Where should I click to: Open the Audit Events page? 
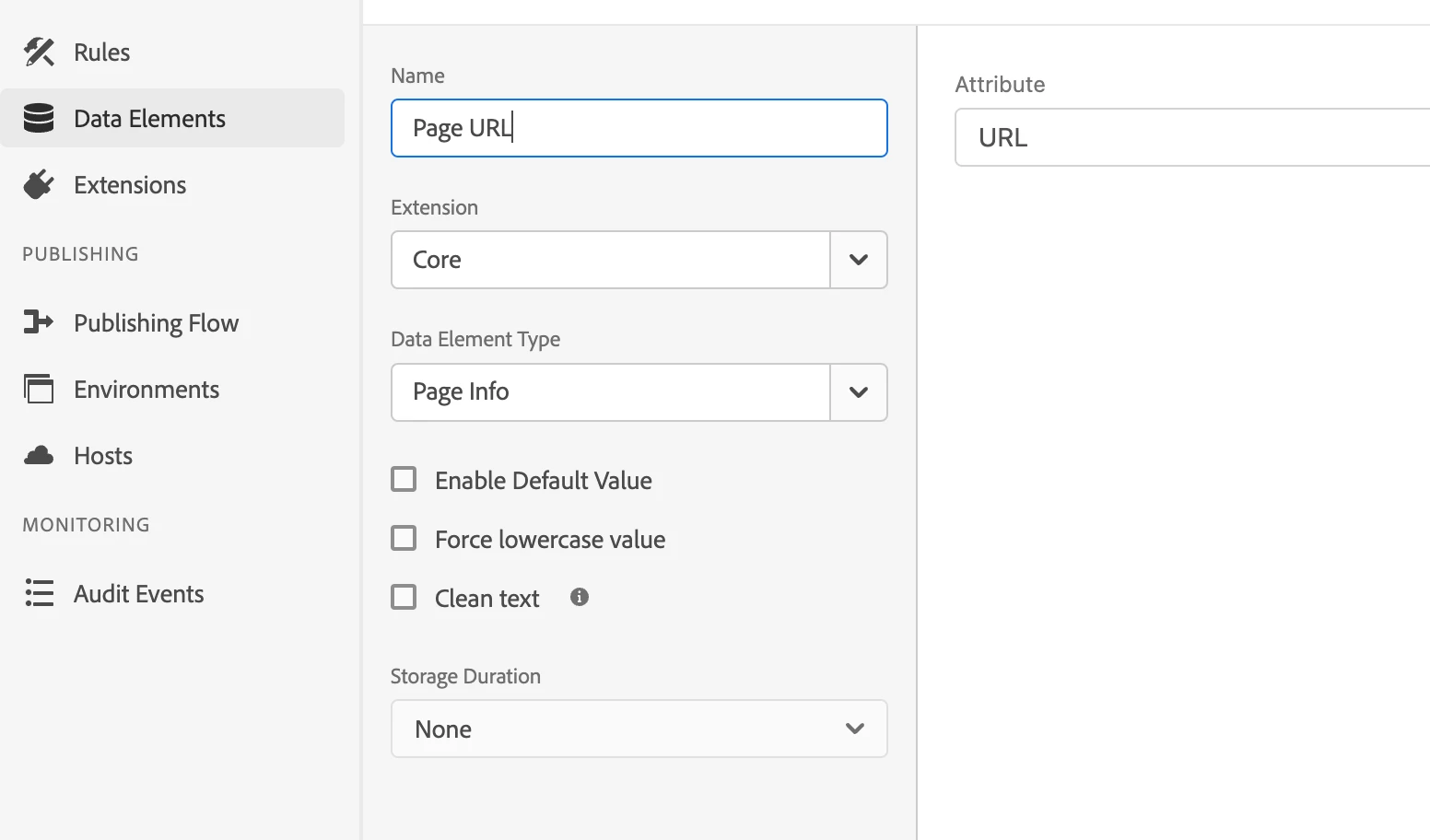tap(138, 594)
